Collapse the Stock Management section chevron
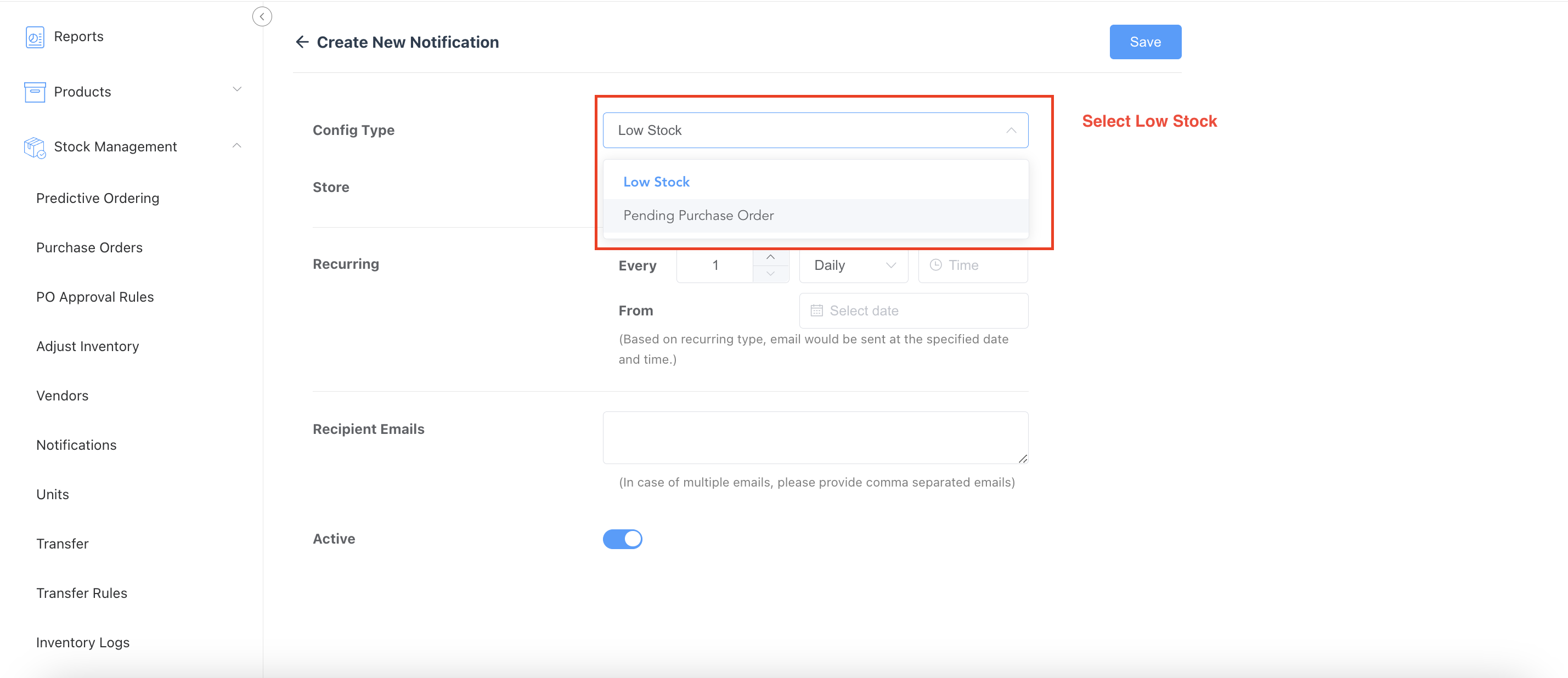 coord(238,145)
